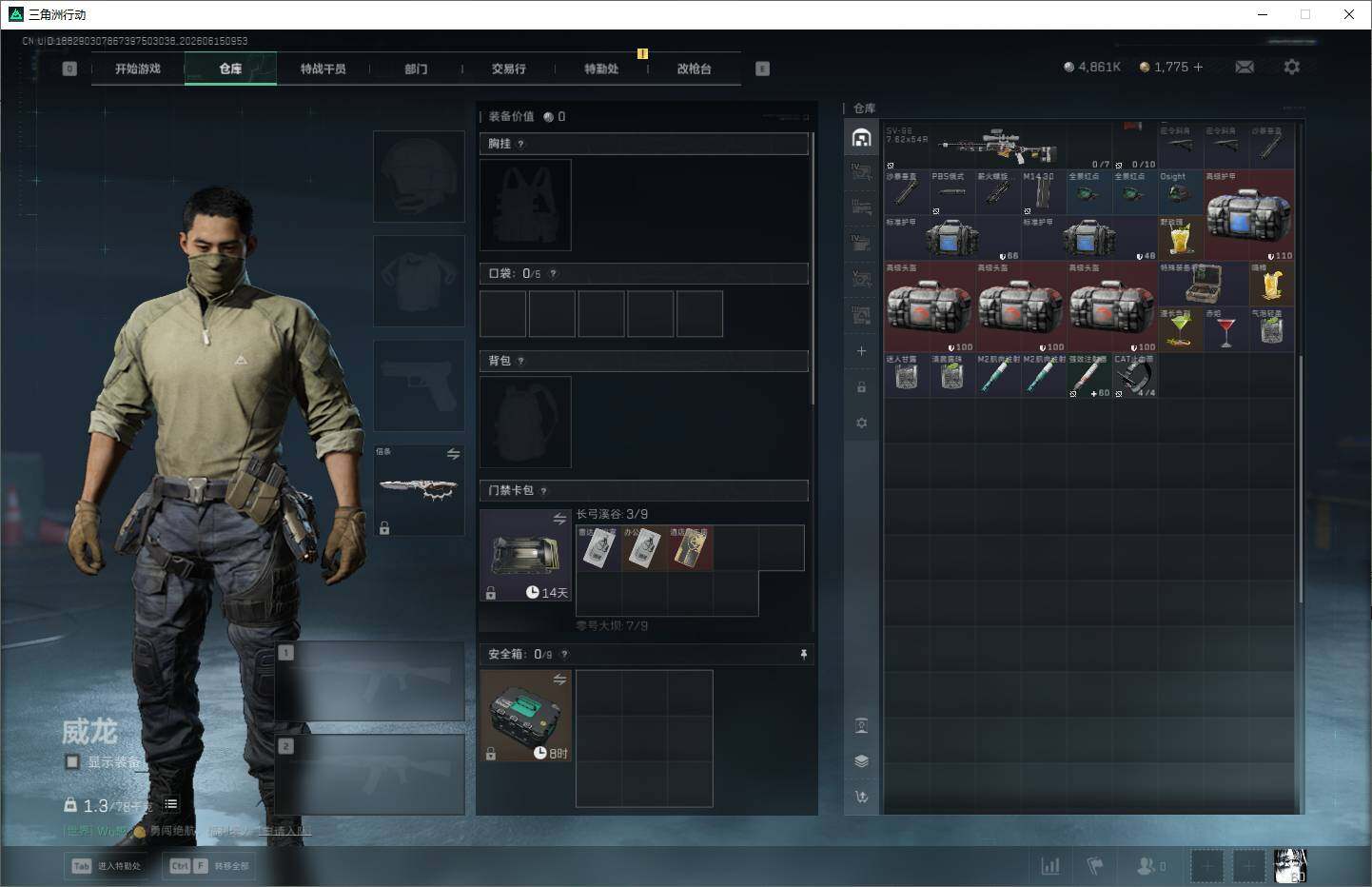Image resolution: width=1372 pixels, height=887 pixels.
Task: Select the M1430 item in stash
Action: 1043,192
